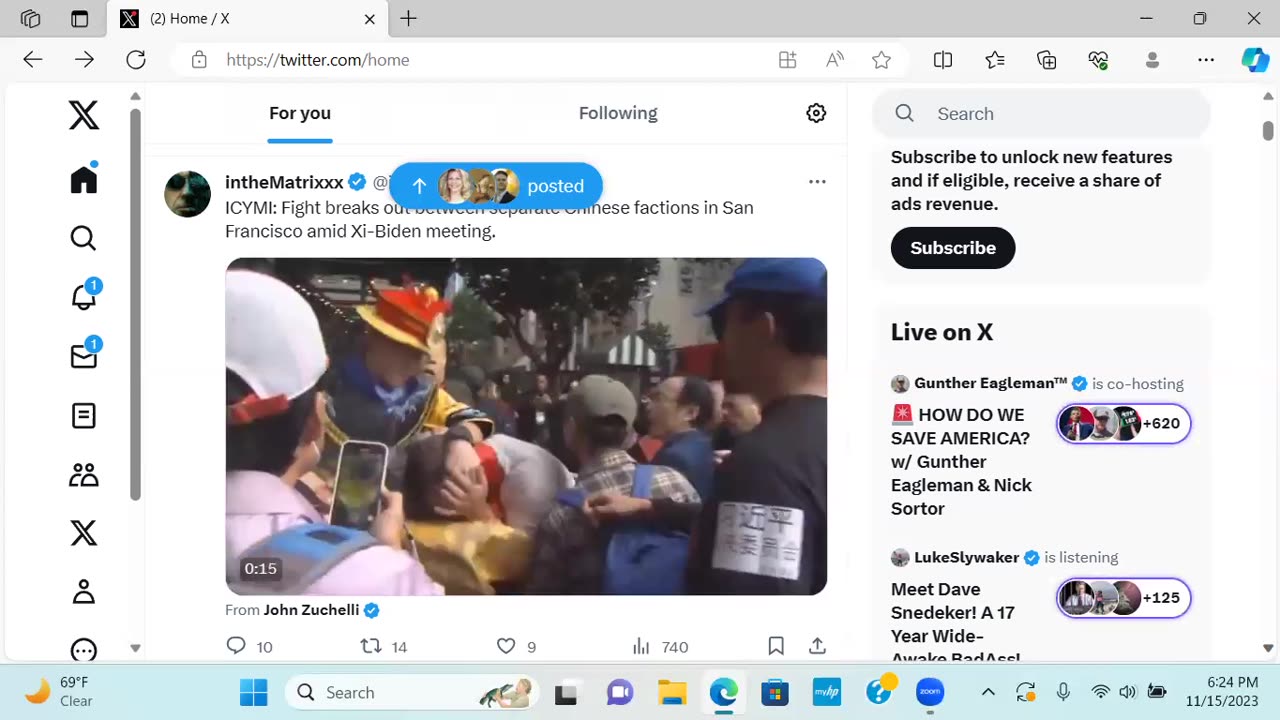
Task: Open timeline settings gear icon
Action: point(816,113)
